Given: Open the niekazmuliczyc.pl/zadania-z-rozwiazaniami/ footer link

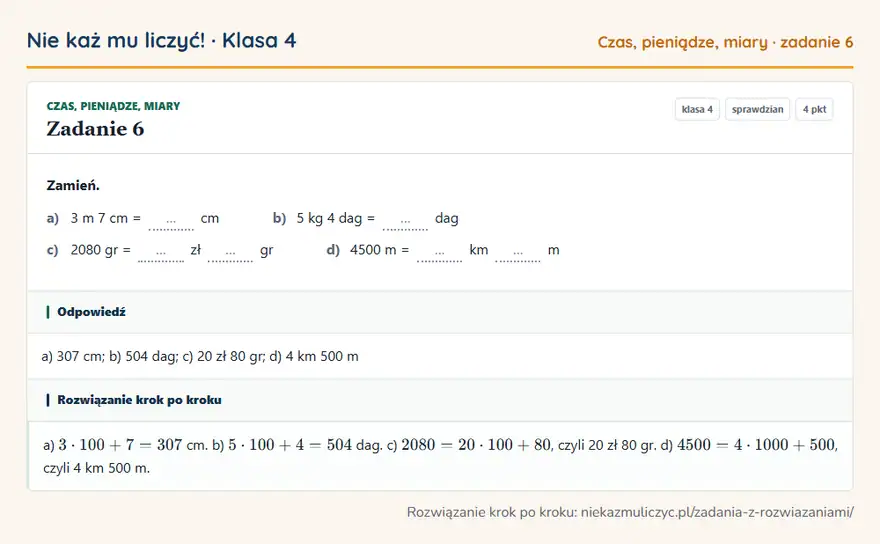Looking at the screenshot, I should 717,512.
